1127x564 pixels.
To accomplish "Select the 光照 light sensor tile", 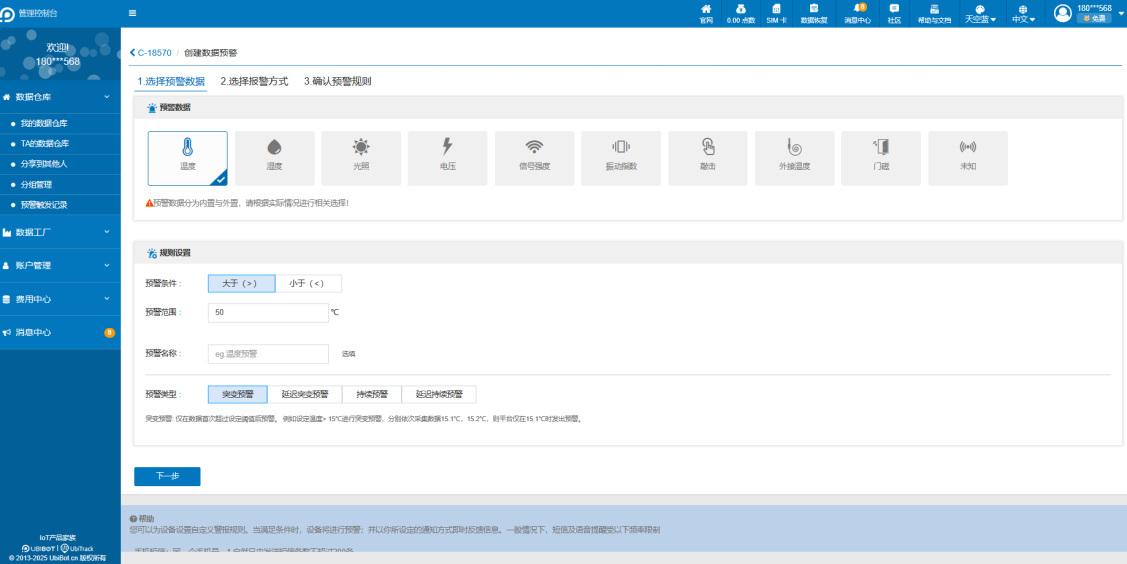I will coord(361,158).
